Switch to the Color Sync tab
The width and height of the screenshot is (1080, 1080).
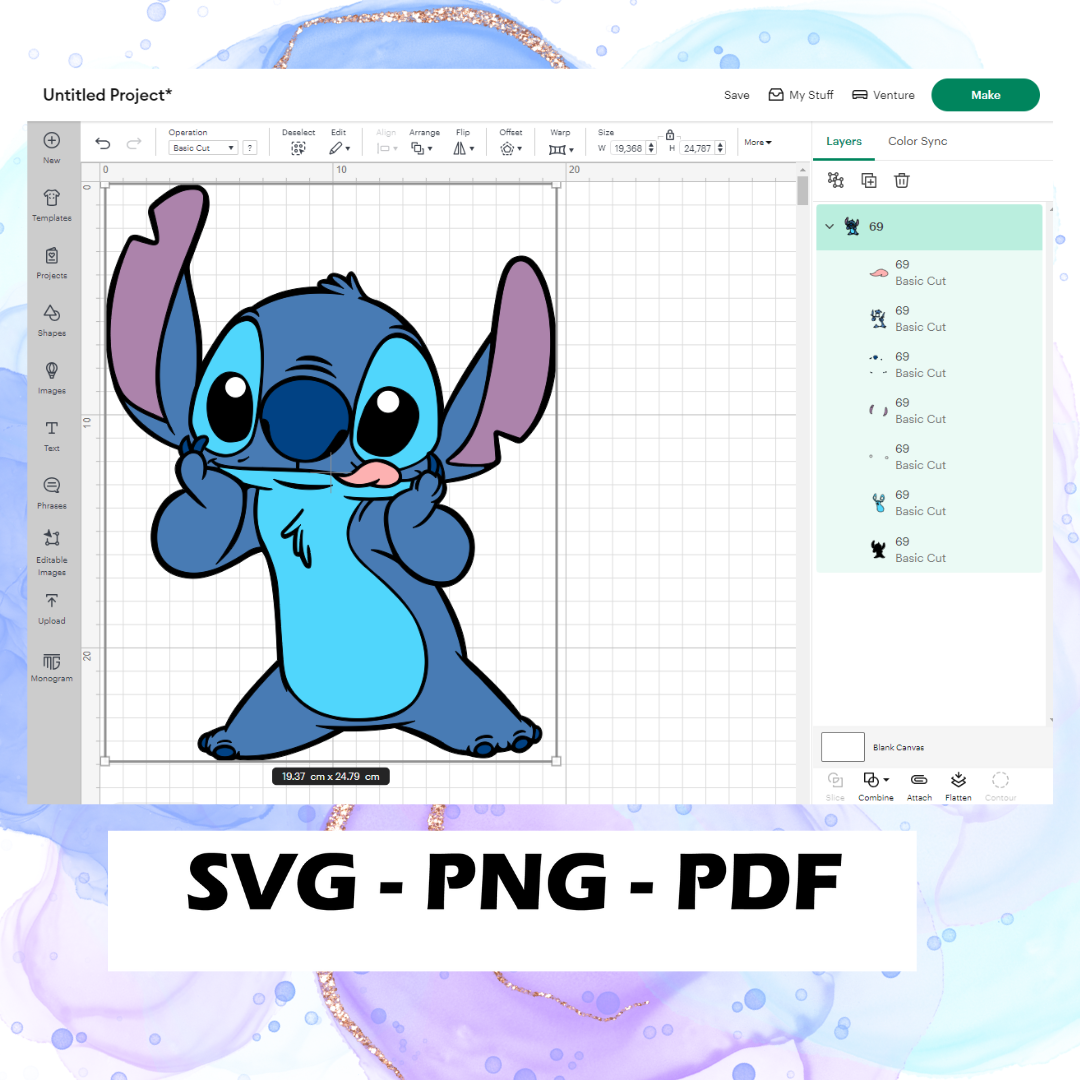click(x=917, y=141)
